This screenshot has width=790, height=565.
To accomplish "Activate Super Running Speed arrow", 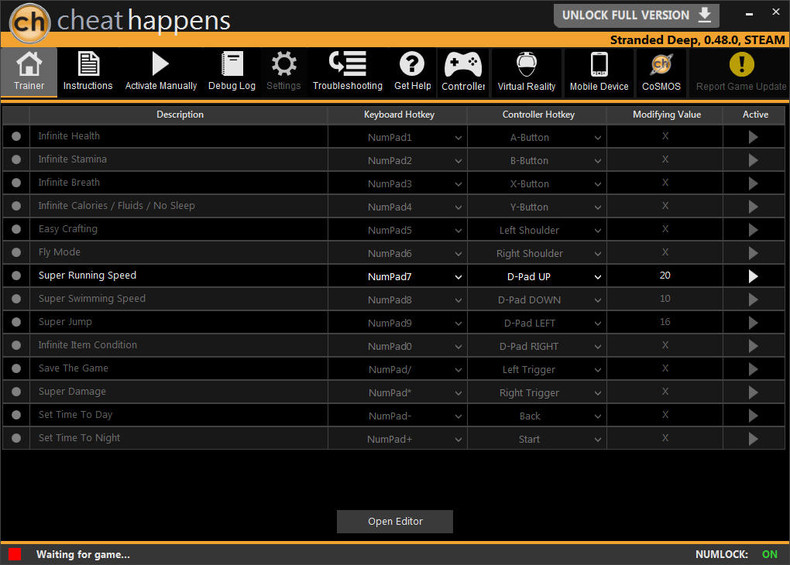I will (x=753, y=276).
